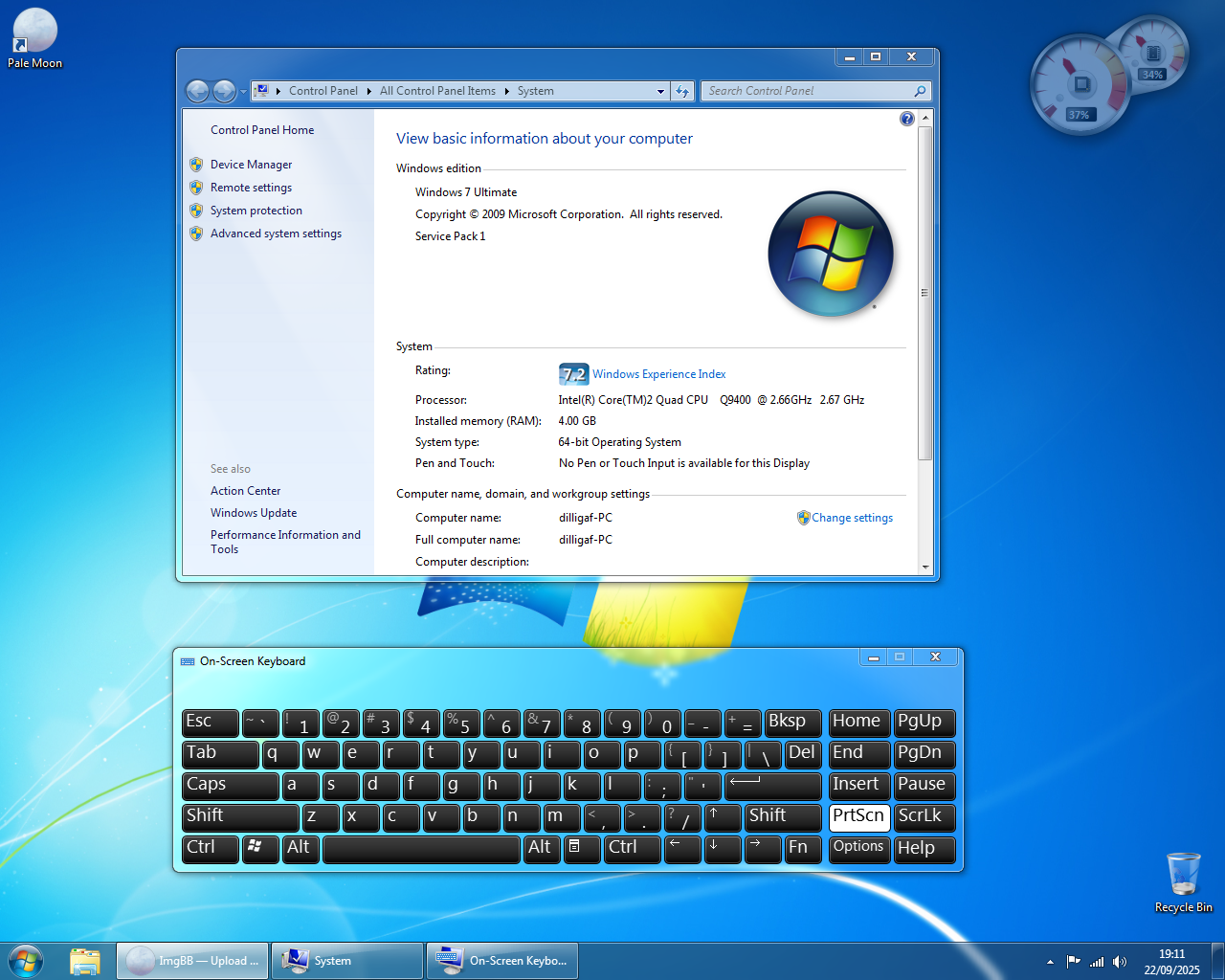Click the Forward arrow in System window
The height and width of the screenshot is (980, 1225).
(x=224, y=91)
